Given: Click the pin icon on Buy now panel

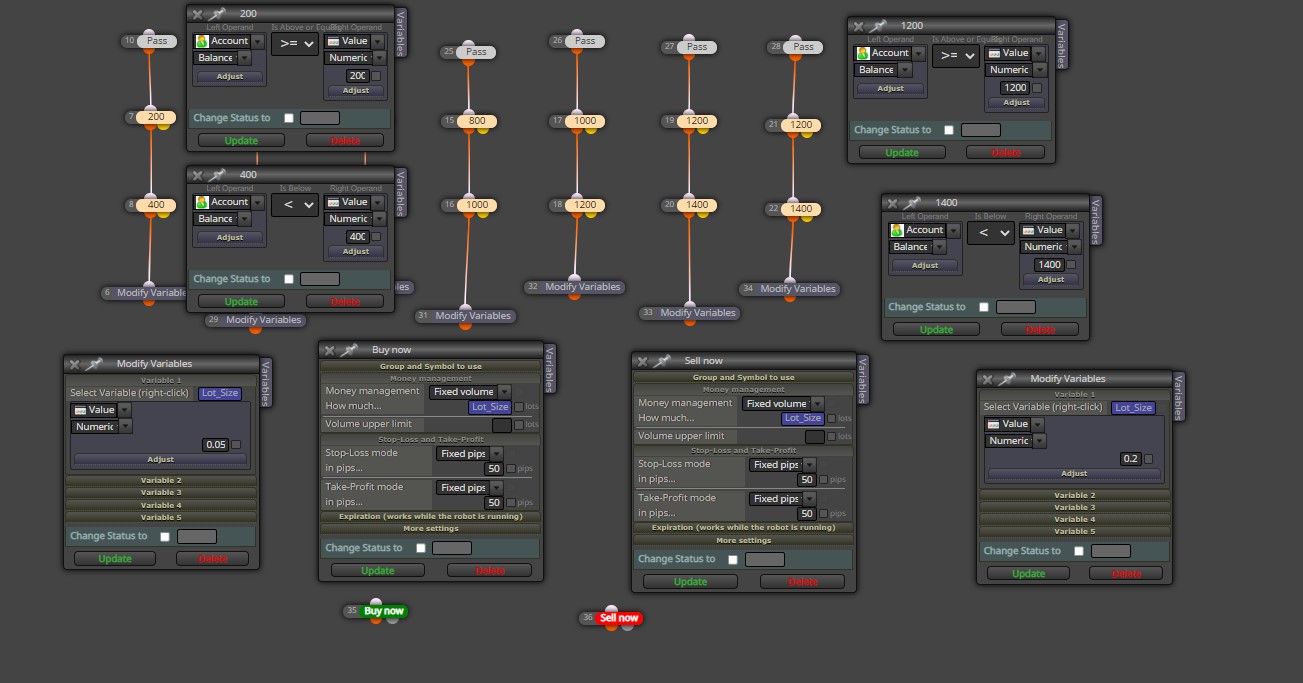Looking at the screenshot, I should pos(349,350).
